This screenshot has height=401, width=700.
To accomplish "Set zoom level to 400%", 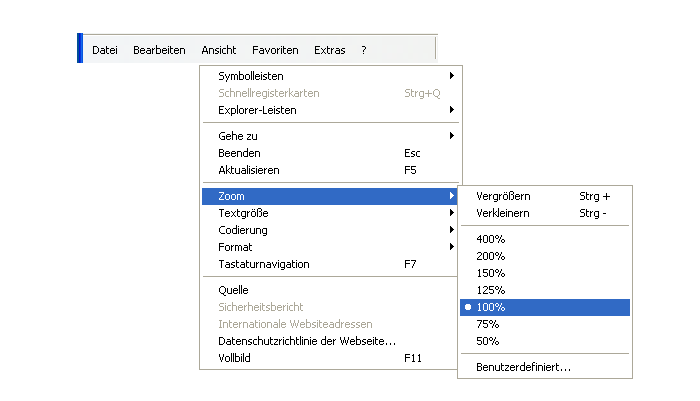I will click(545, 239).
